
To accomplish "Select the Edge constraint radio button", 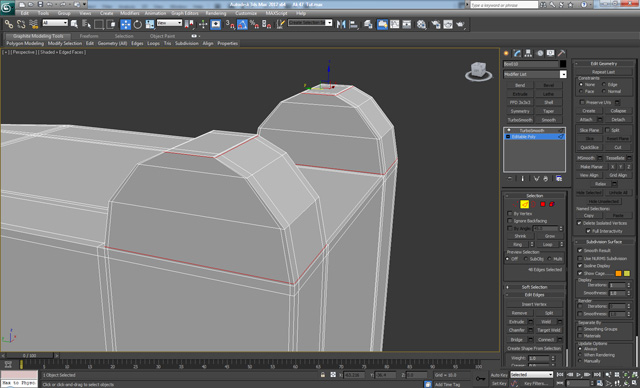I will coord(604,84).
